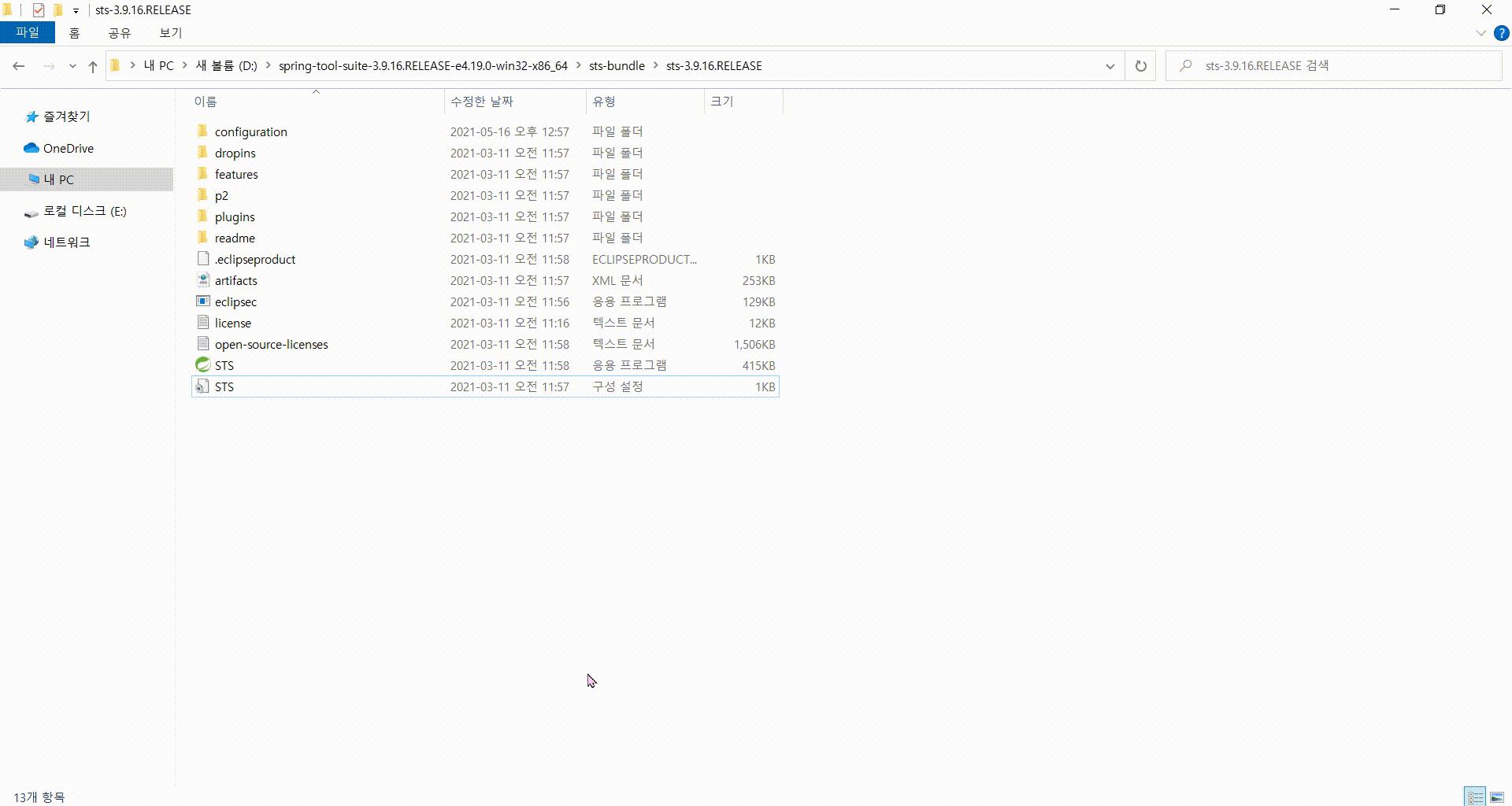Navigate to 내 PC breadcrumb in address bar
The width and height of the screenshot is (1512, 806).
[x=158, y=65]
